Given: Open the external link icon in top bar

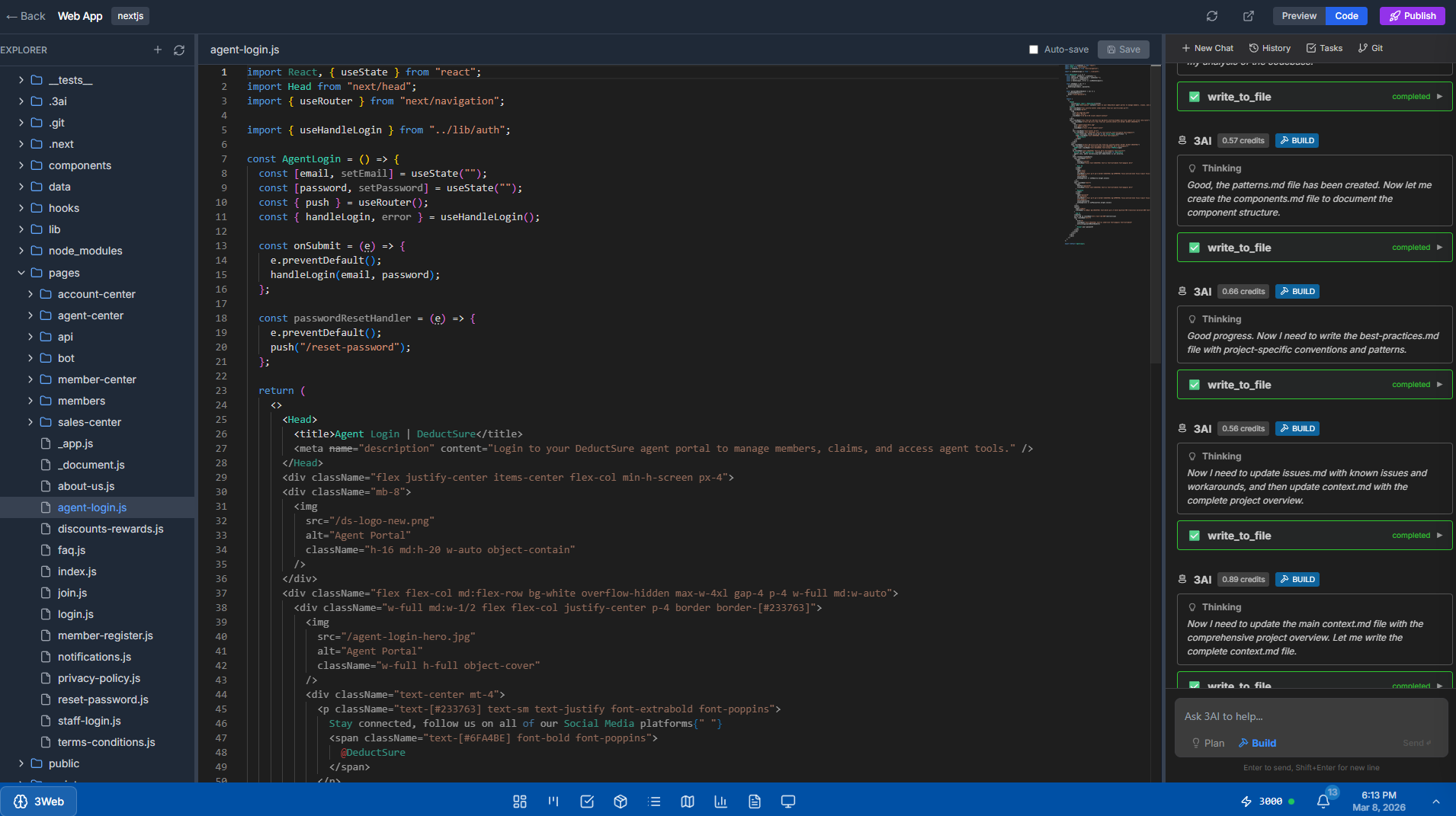Looking at the screenshot, I should [x=1248, y=15].
